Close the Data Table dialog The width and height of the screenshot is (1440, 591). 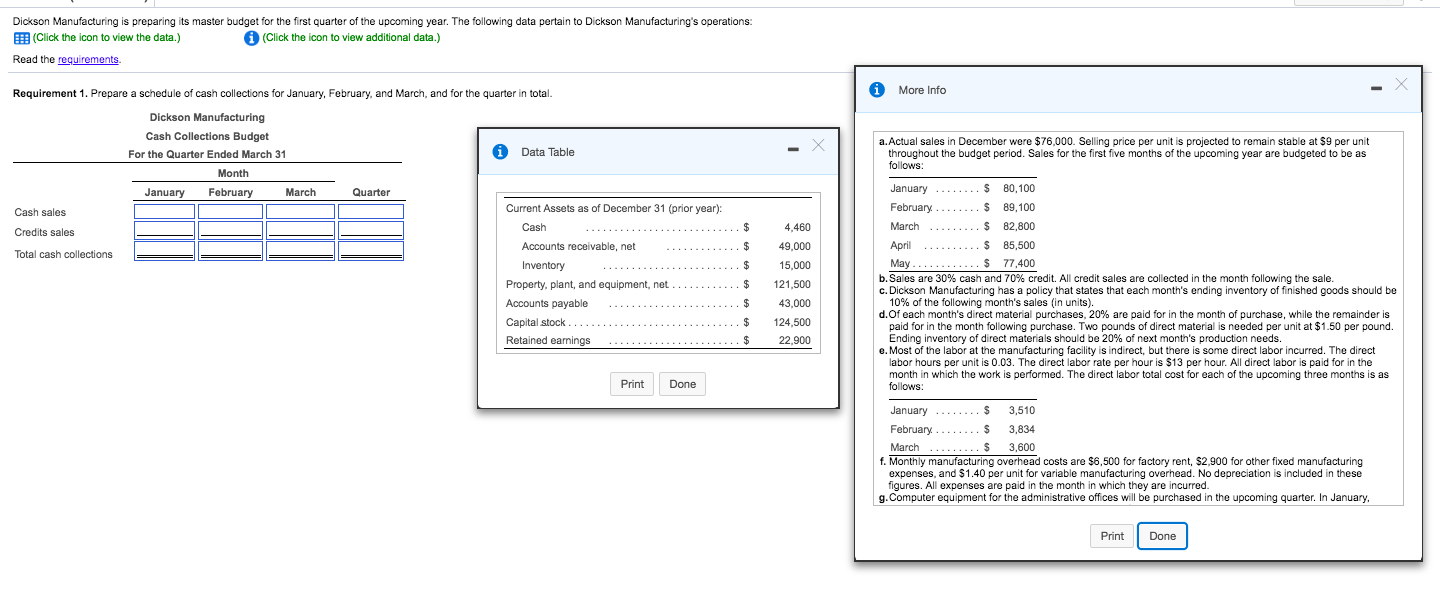coord(818,146)
